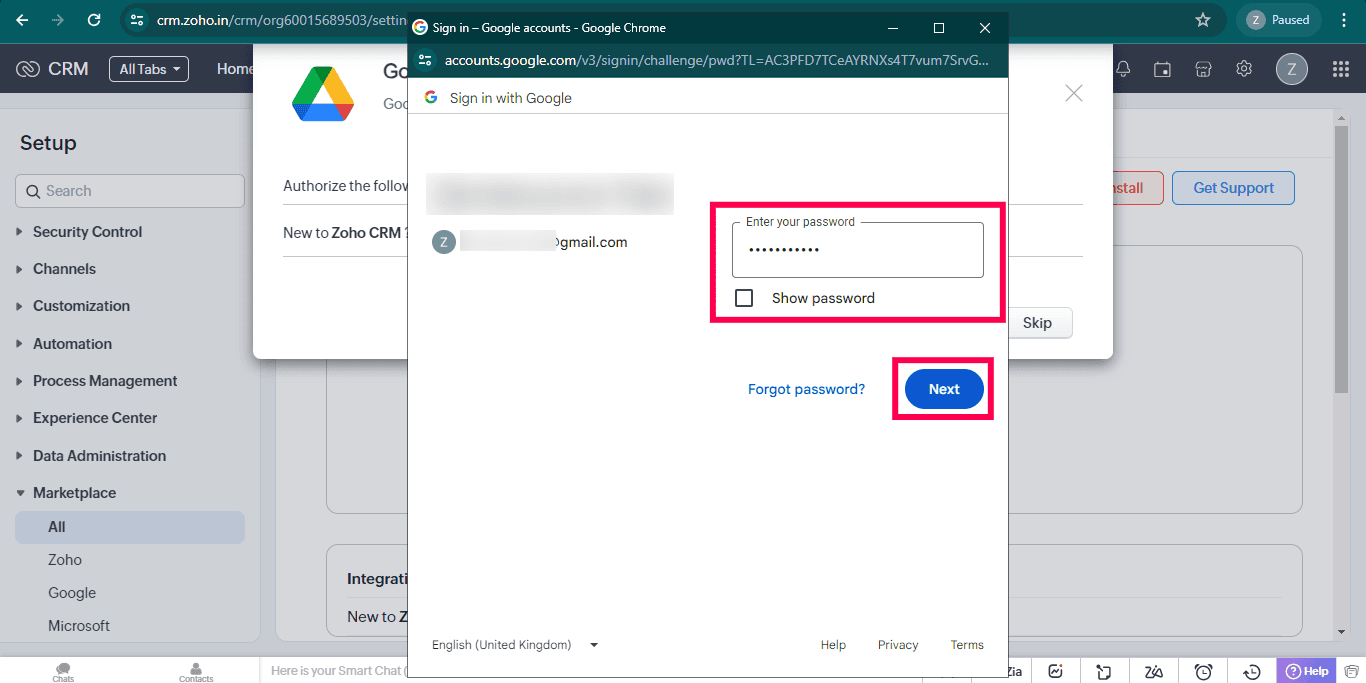Select Microsoft under Marketplace
Viewport: 1366px width, 683px height.
79,626
